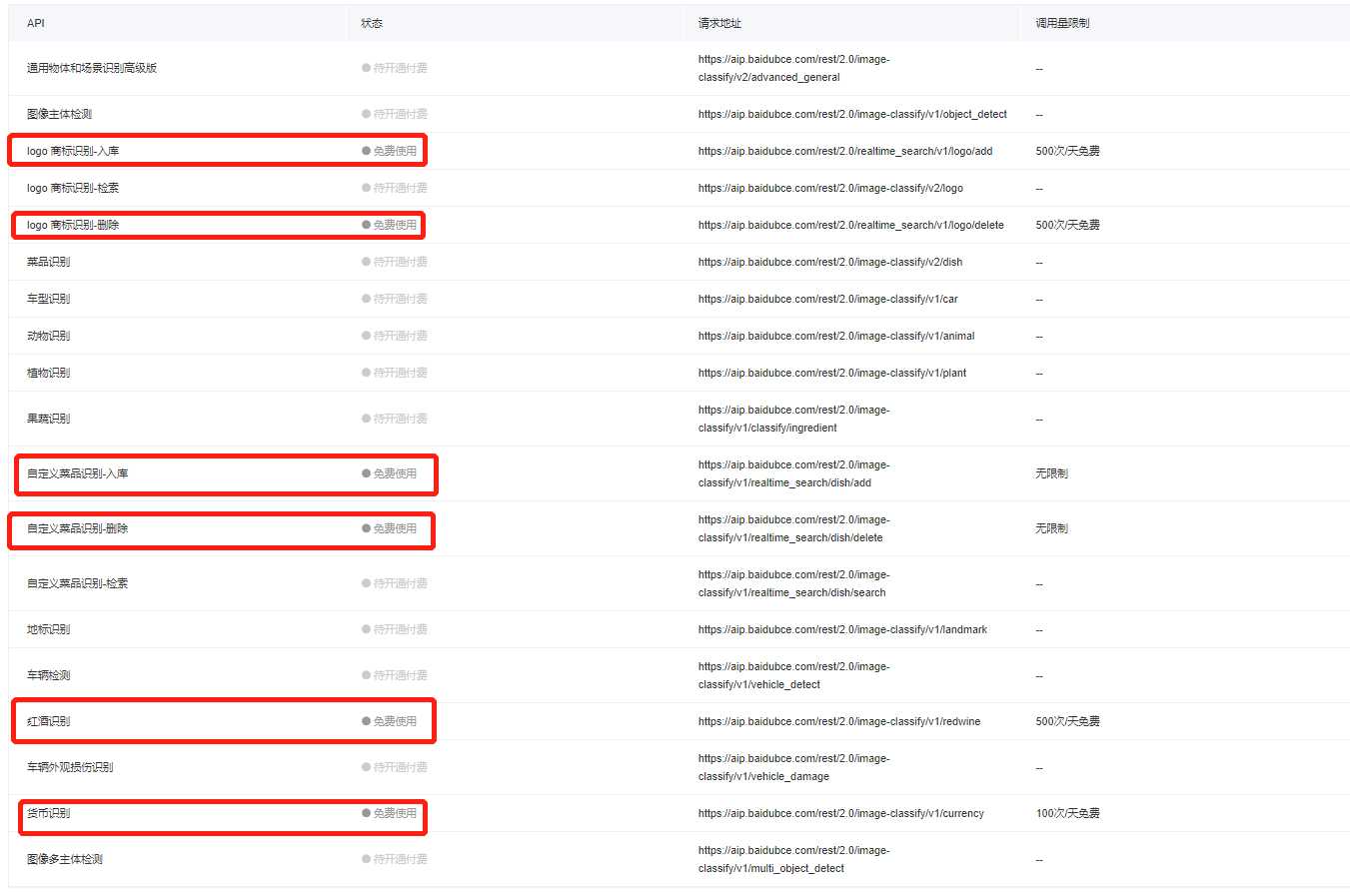Select the 车辆检测 API name
This screenshot has width=1350, height=896.
pyautogui.click(x=48, y=675)
